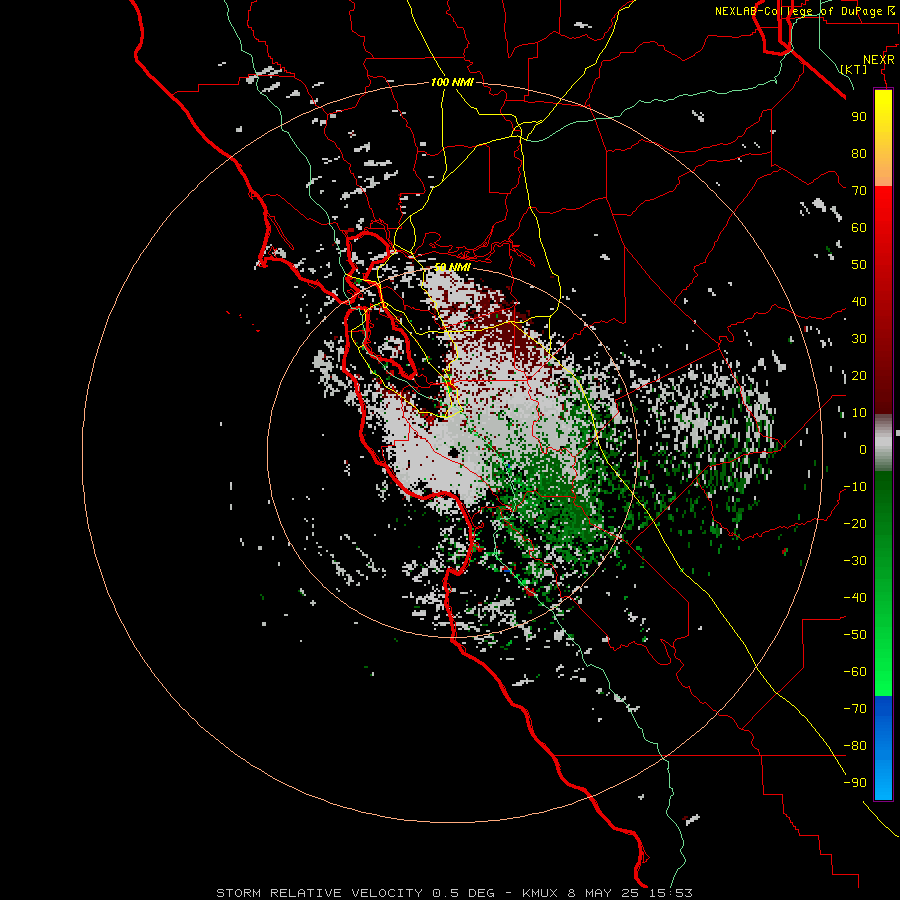Click the 0 value on velocity scale
Image resolution: width=900 pixels, height=900 pixels.
tap(863, 450)
